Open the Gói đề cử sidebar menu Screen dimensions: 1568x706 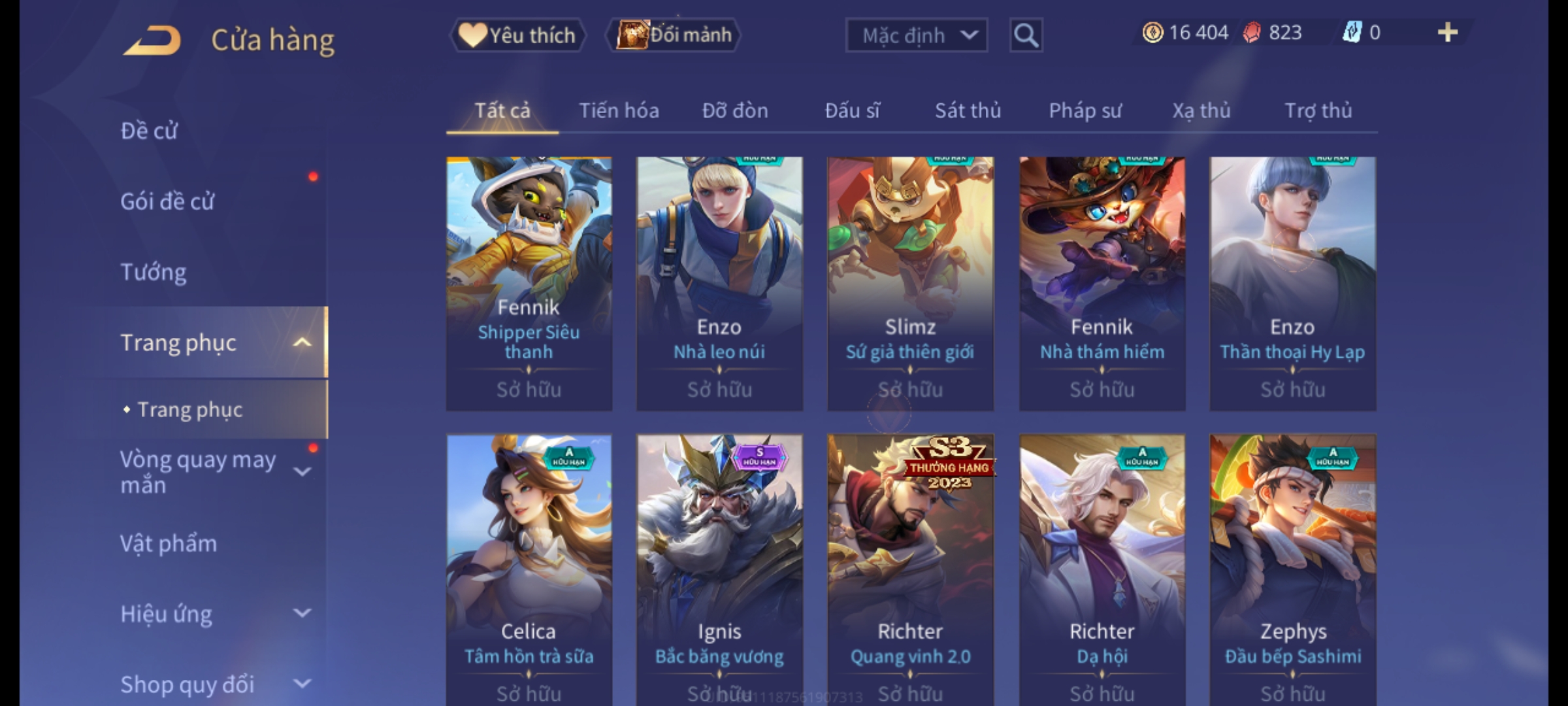click(x=167, y=201)
